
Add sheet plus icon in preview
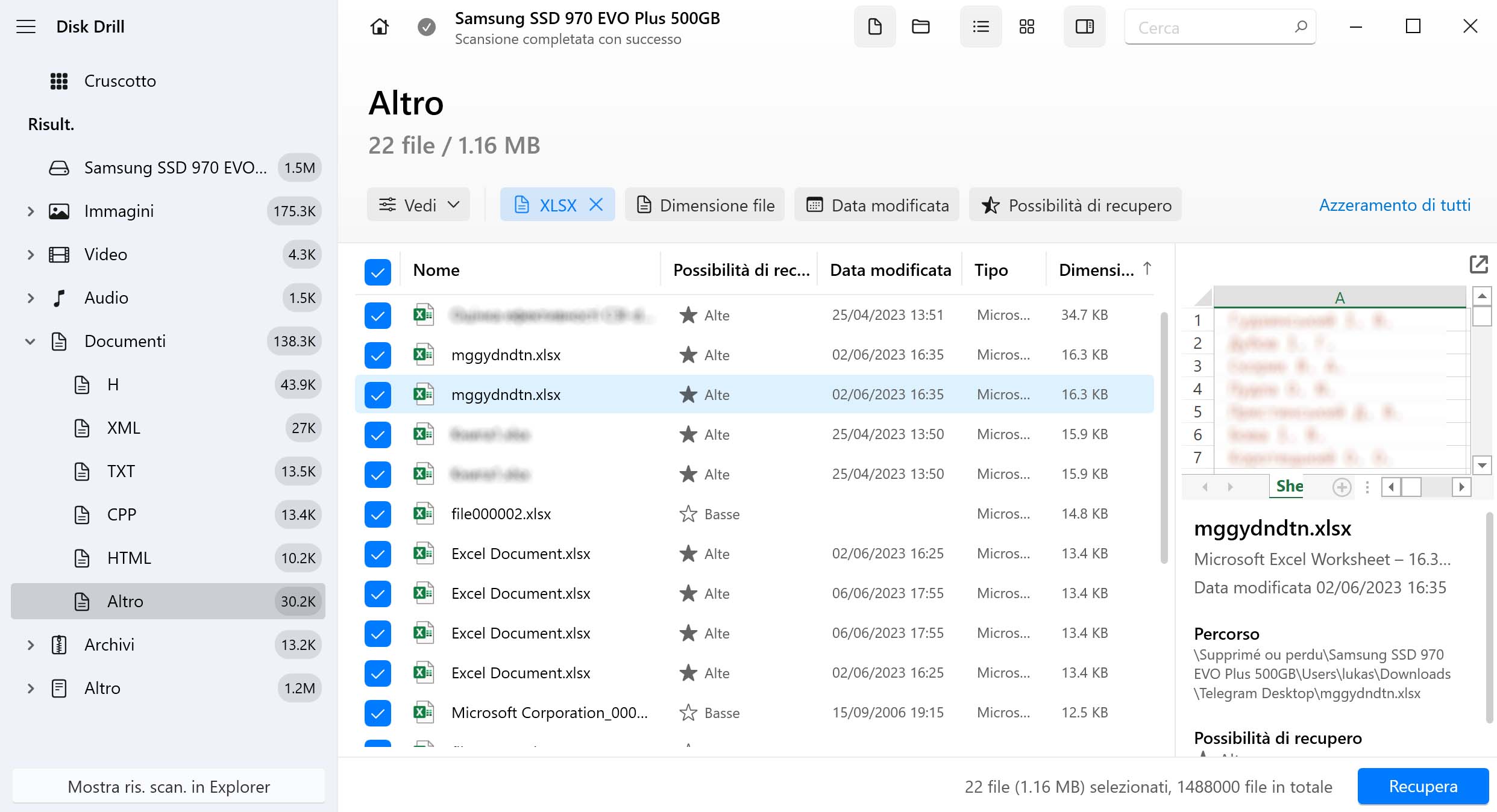(1342, 487)
